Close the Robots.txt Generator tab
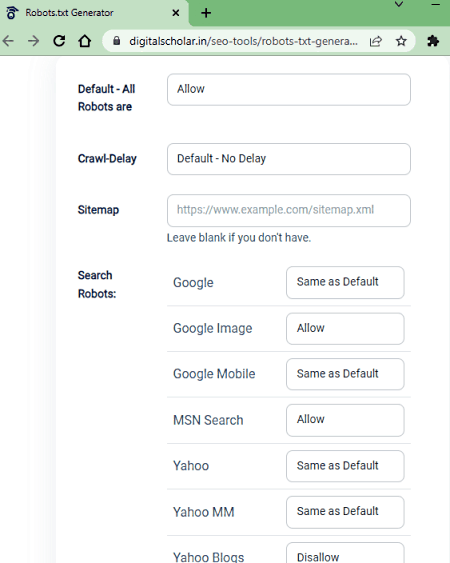The width and height of the screenshot is (450, 563). 176,13
